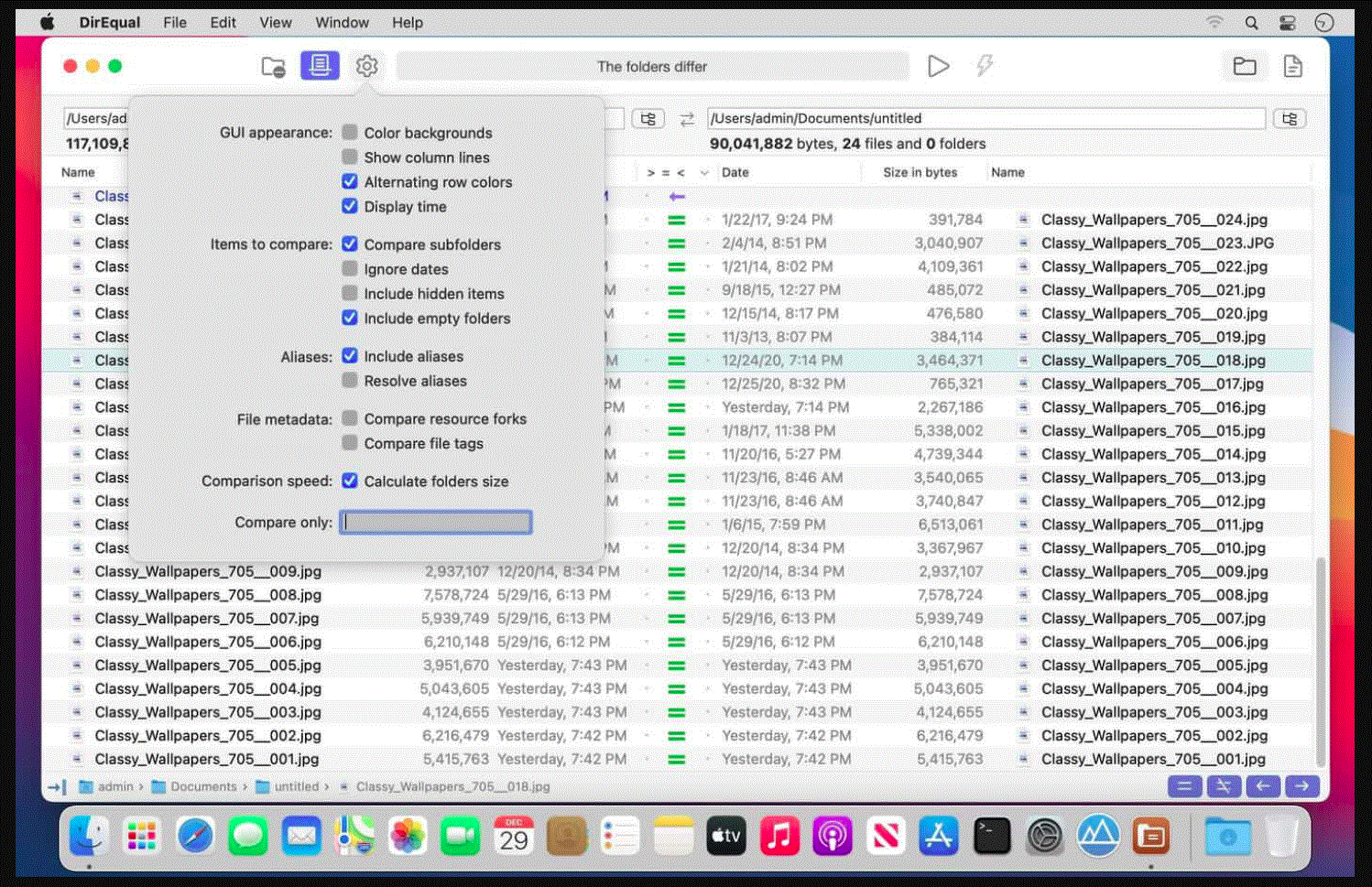
Task: Toggle Compare subfolders checkbox
Action: coord(350,244)
